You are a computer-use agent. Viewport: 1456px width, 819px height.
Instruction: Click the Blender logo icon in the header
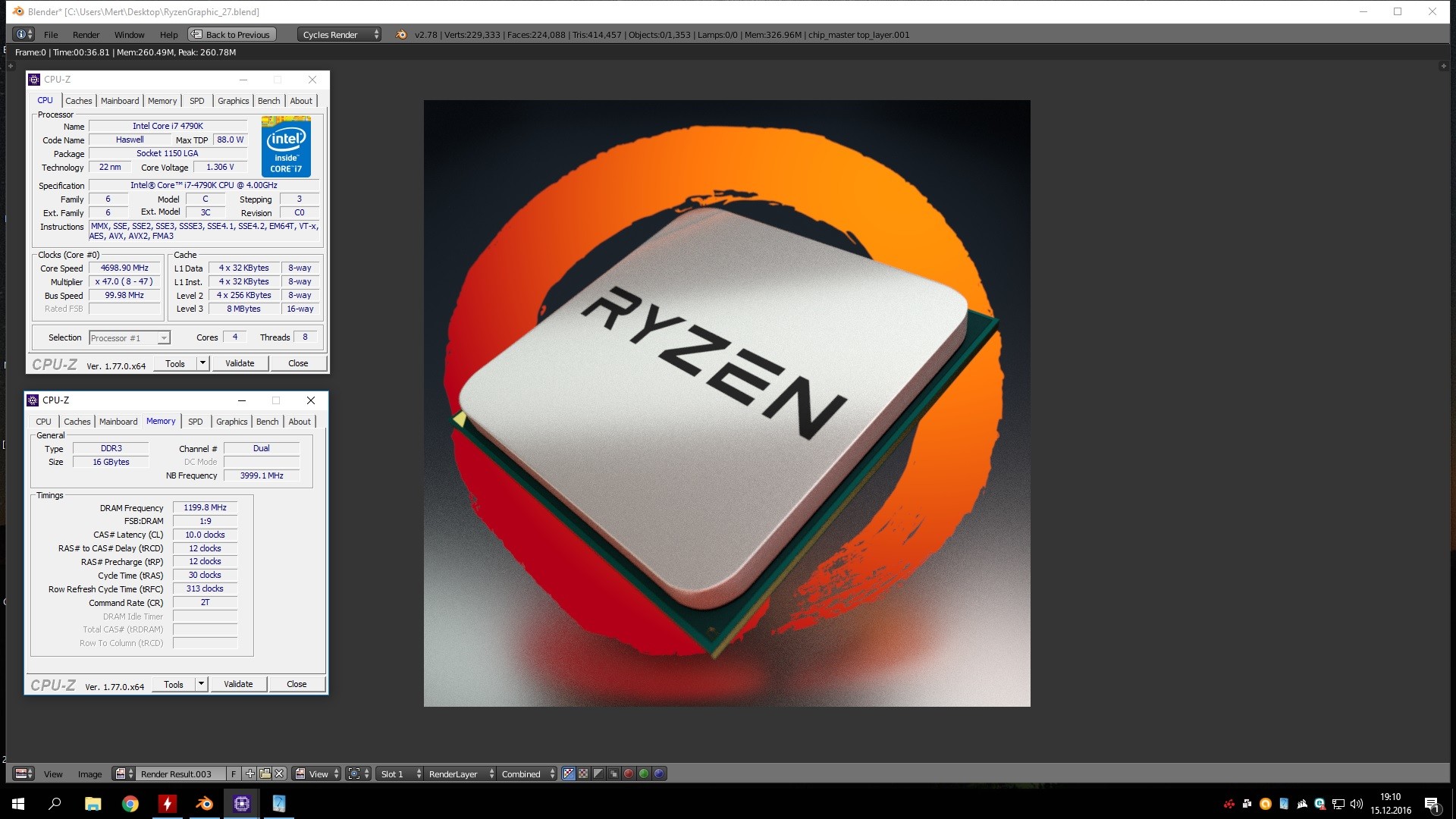click(401, 34)
